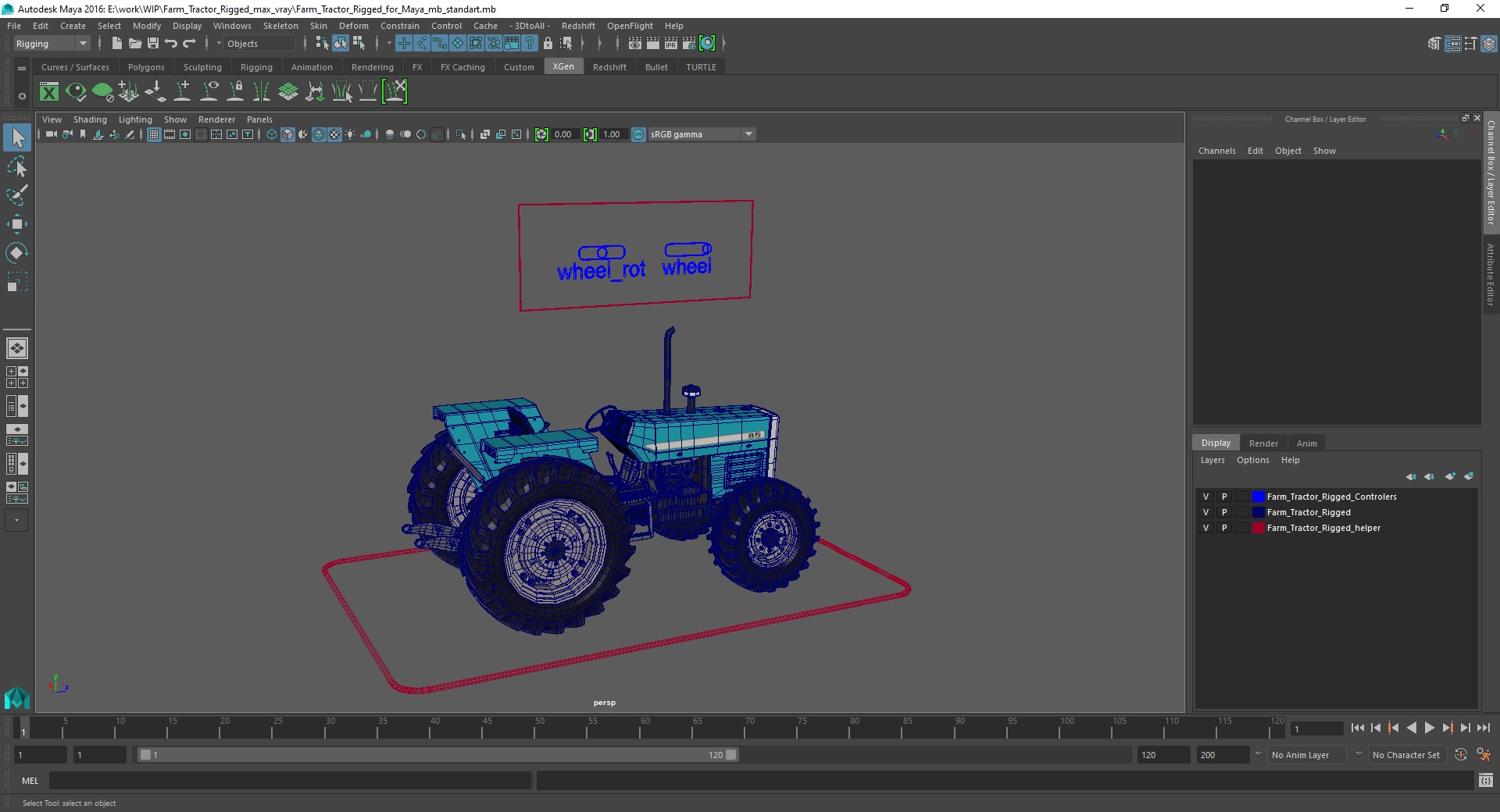Open the Skeleton menu

[x=280, y=26]
